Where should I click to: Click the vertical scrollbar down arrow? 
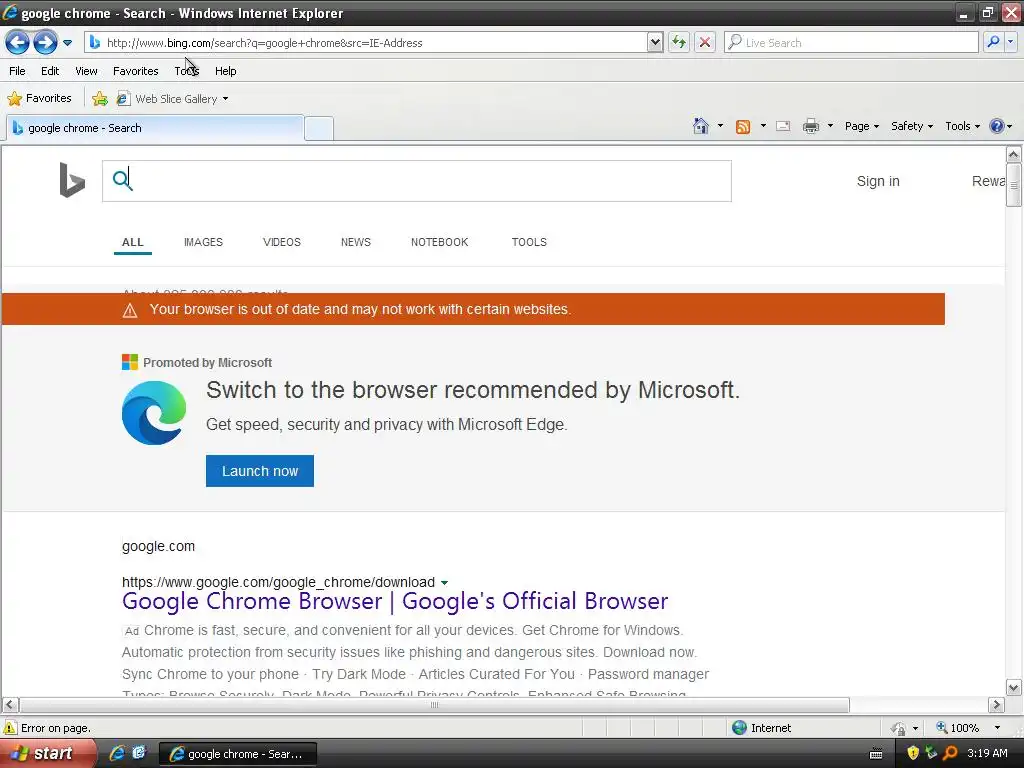pyautogui.click(x=1014, y=687)
